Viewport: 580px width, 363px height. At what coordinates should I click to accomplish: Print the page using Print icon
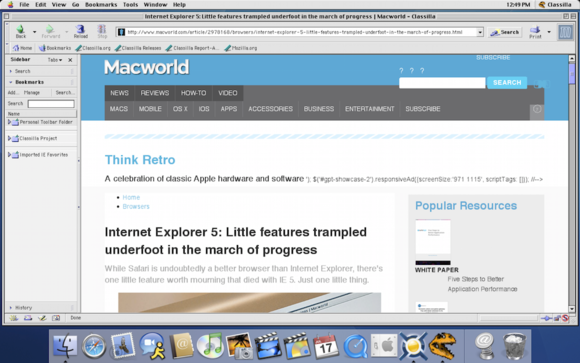pos(535,32)
